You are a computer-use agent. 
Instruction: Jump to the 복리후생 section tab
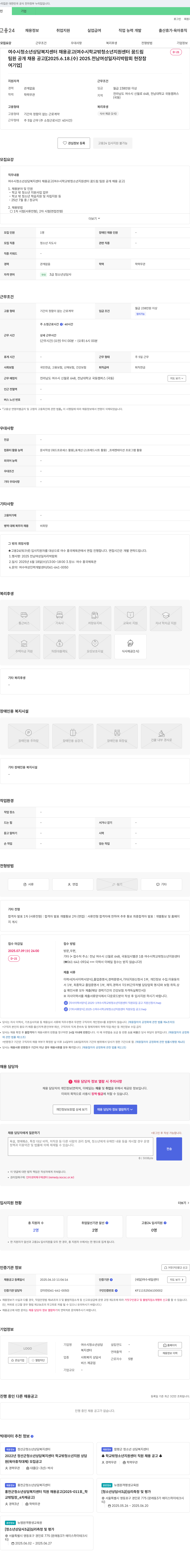(x=111, y=43)
